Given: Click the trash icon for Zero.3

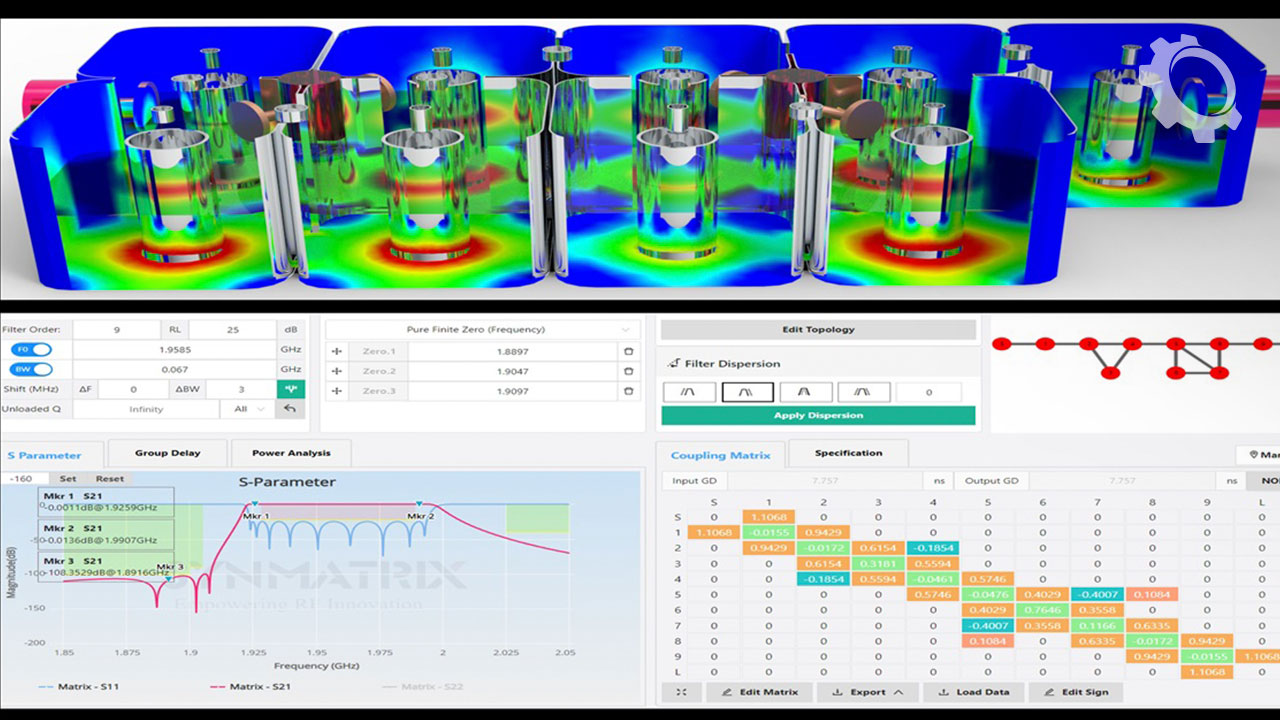Looking at the screenshot, I should pos(628,390).
